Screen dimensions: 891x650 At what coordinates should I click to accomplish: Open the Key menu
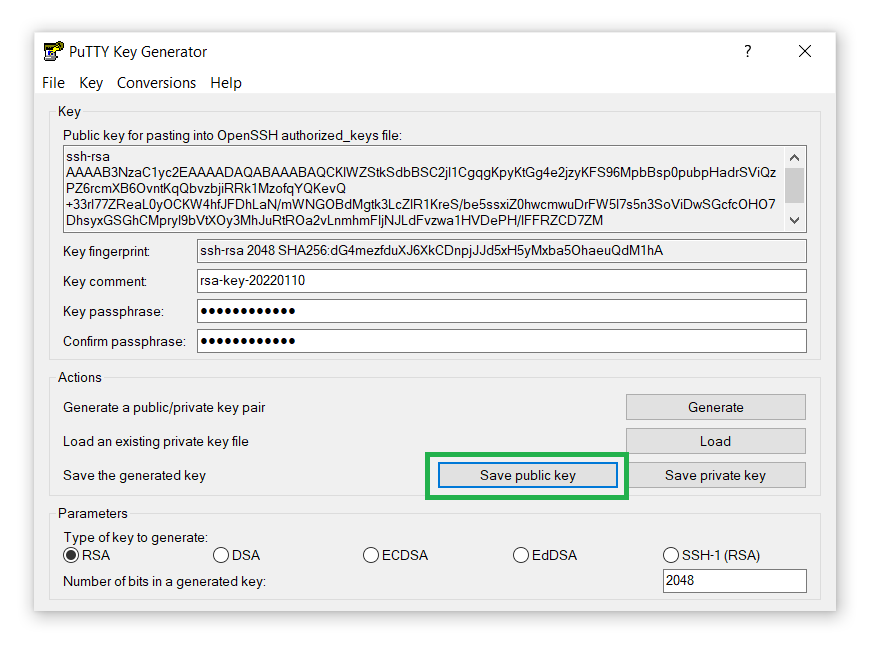point(91,83)
